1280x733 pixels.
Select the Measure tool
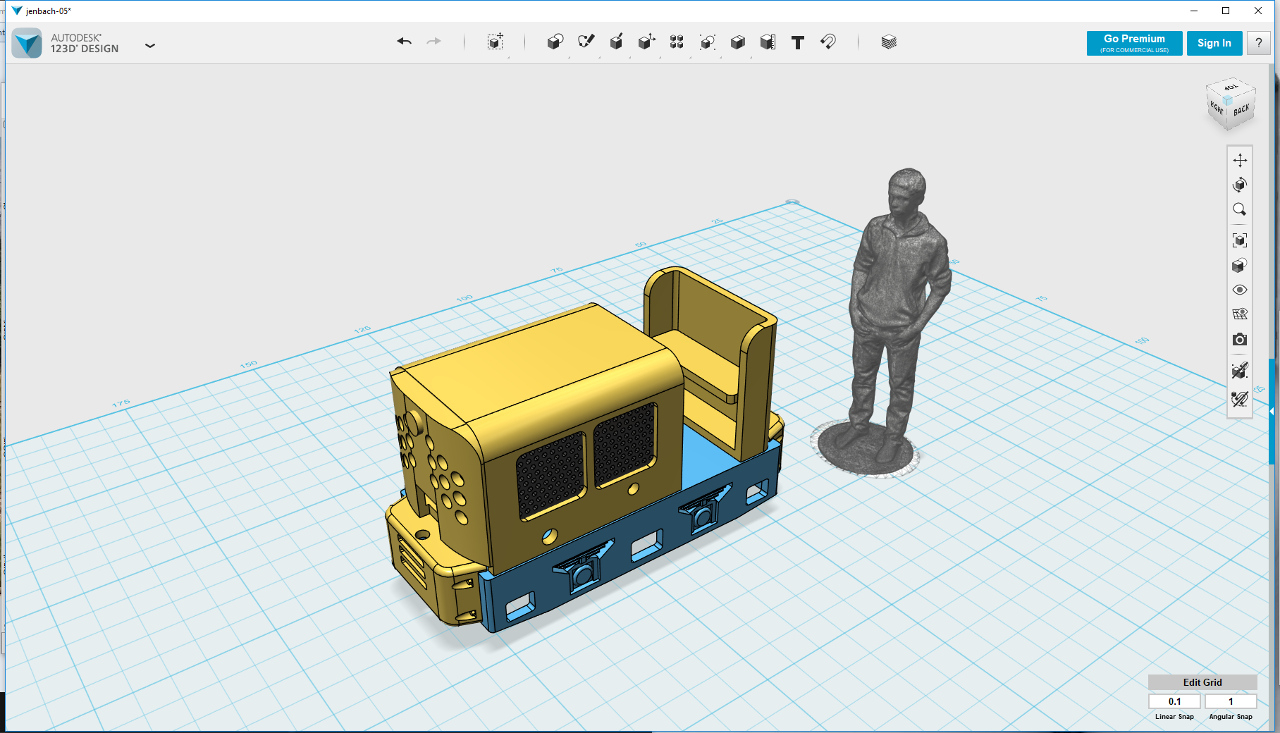768,42
